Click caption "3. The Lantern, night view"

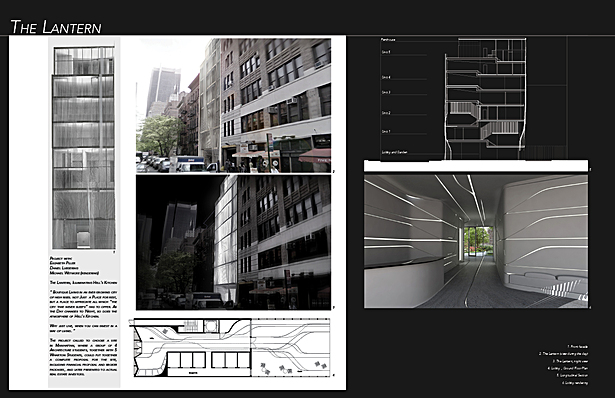[570, 361]
